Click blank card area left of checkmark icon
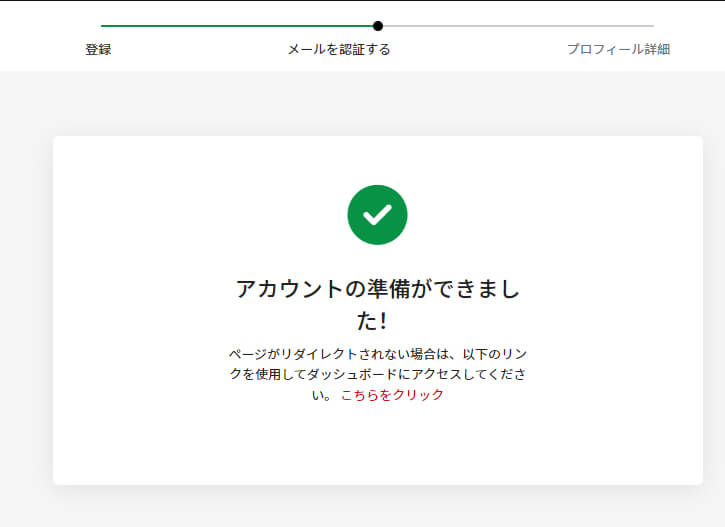Screen dimensions: 725x527 pyautogui.click(x=200, y=214)
